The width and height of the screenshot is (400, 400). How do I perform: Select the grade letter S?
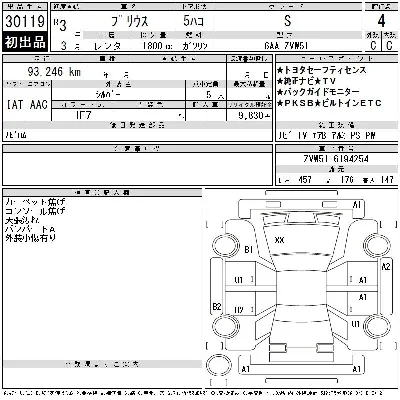click(288, 21)
